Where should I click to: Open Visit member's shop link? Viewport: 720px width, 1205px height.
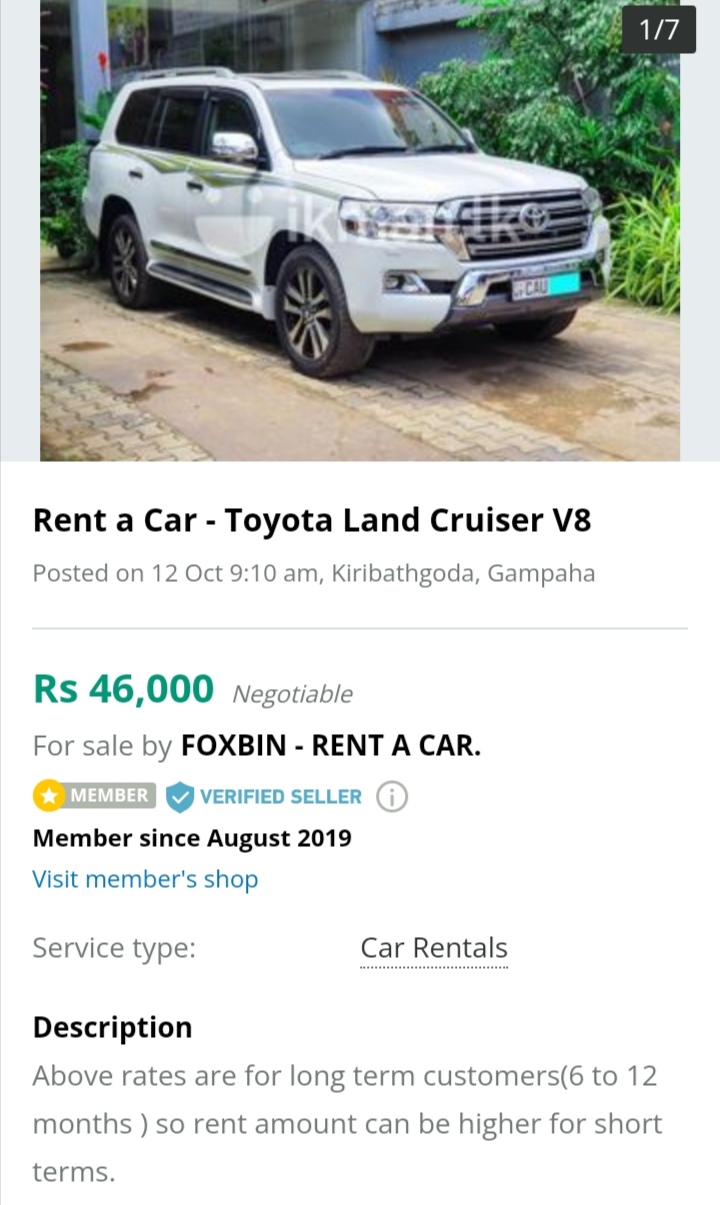coord(145,879)
